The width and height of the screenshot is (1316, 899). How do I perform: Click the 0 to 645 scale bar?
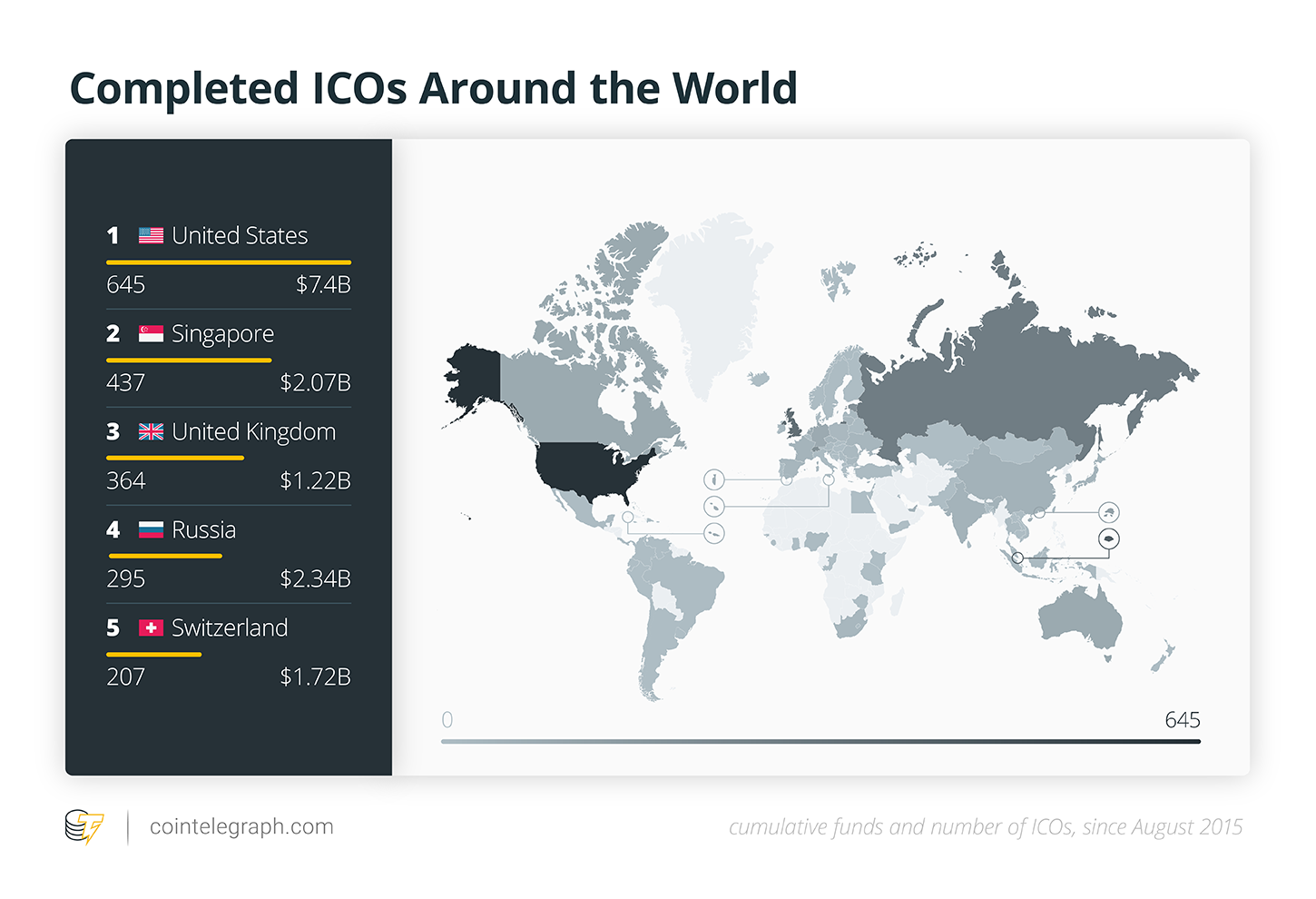pyautogui.click(x=820, y=741)
